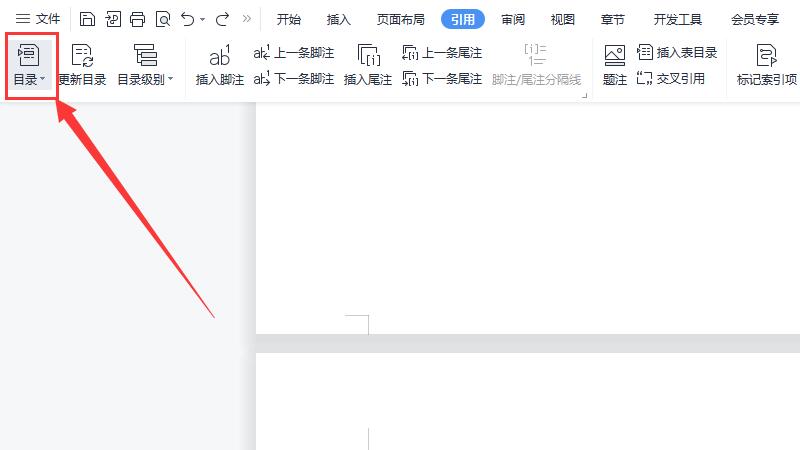Image resolution: width=800 pixels, height=450 pixels.
Task: Insert a footnote with 插入脚注
Action: coord(219,65)
